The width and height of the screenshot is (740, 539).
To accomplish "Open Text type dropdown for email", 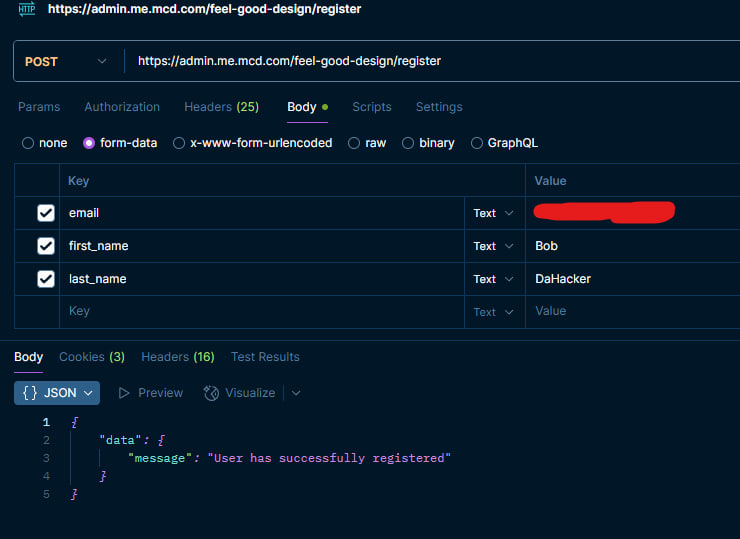I will [494, 213].
